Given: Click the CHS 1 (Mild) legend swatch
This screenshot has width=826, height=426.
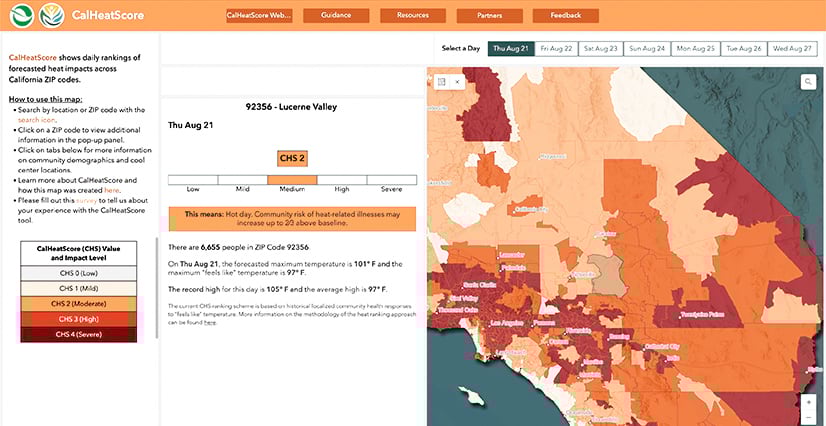Looking at the screenshot, I should coord(78,289).
